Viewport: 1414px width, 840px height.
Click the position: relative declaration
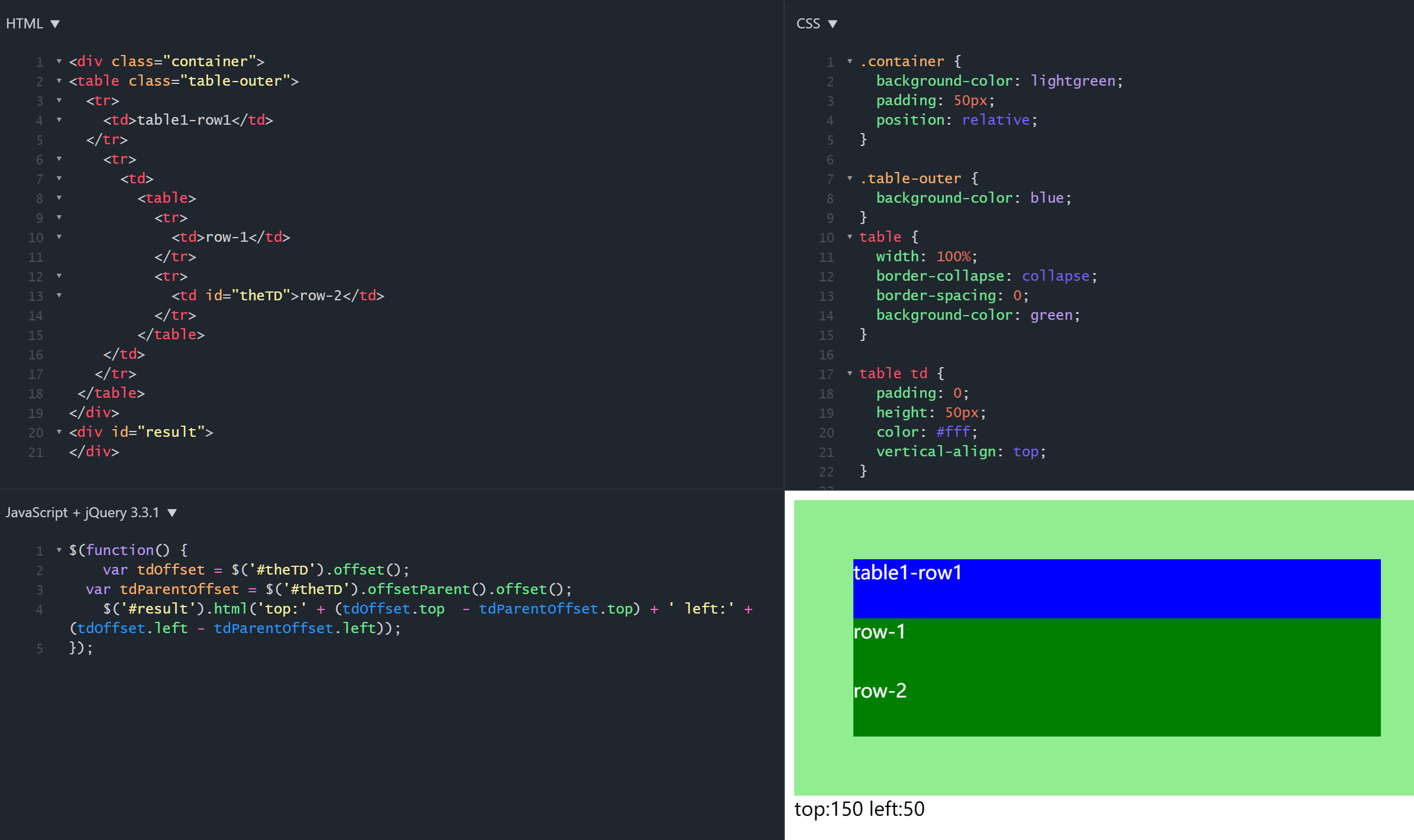coord(956,120)
